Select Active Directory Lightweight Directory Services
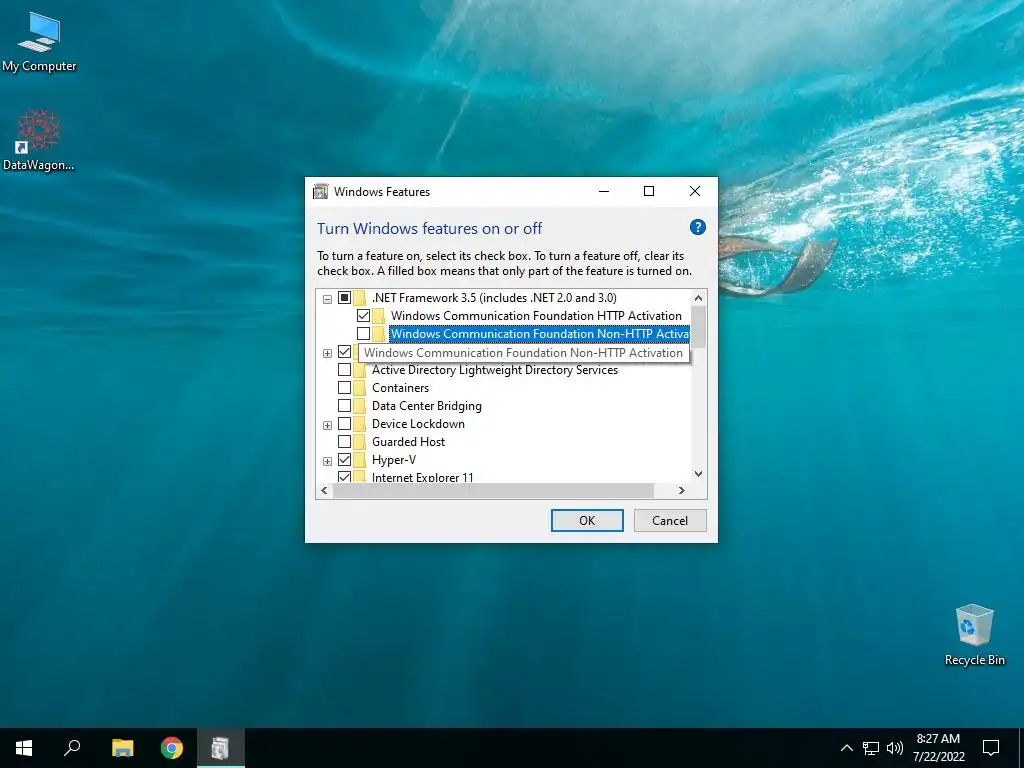1024x768 pixels. (495, 370)
